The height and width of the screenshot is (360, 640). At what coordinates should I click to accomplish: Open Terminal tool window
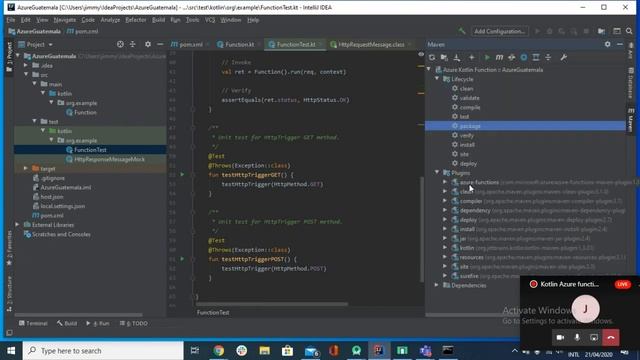pos(33,323)
